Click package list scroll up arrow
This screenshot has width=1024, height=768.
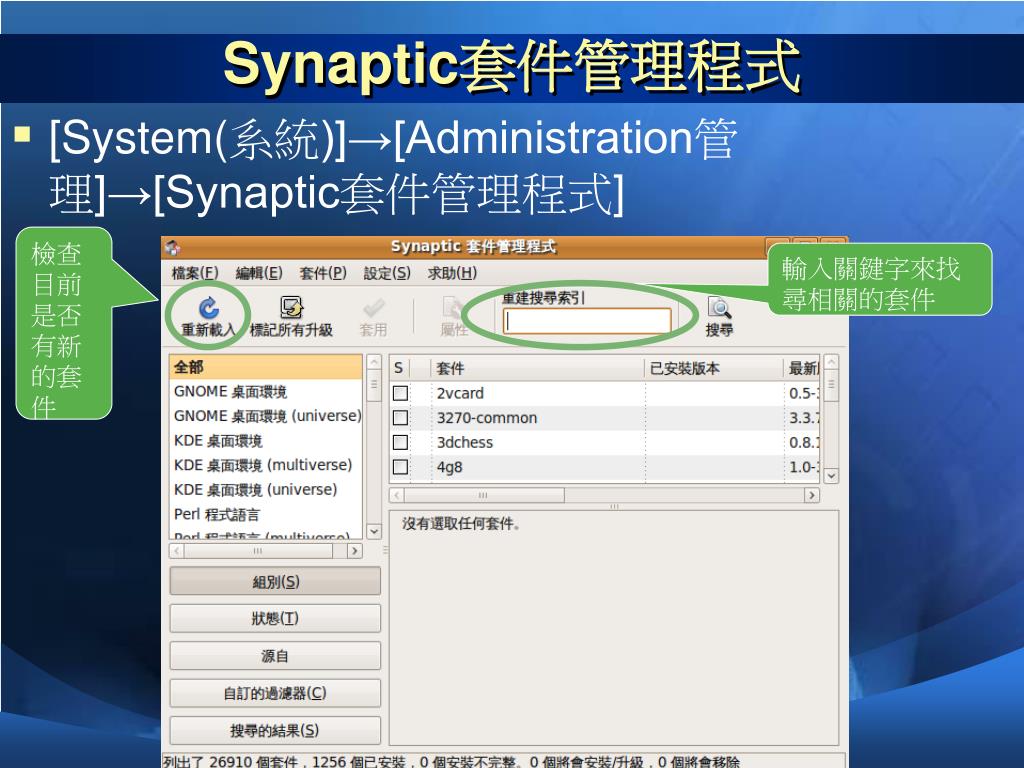coord(831,362)
